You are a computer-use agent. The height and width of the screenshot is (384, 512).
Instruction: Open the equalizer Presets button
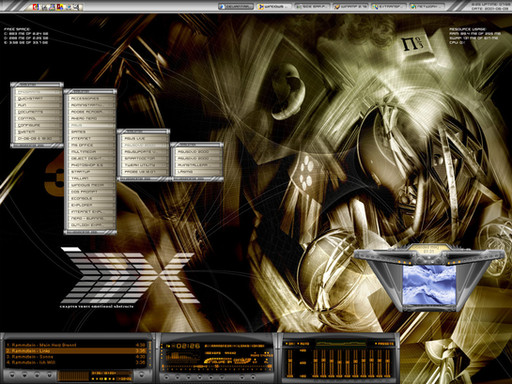tap(385, 344)
